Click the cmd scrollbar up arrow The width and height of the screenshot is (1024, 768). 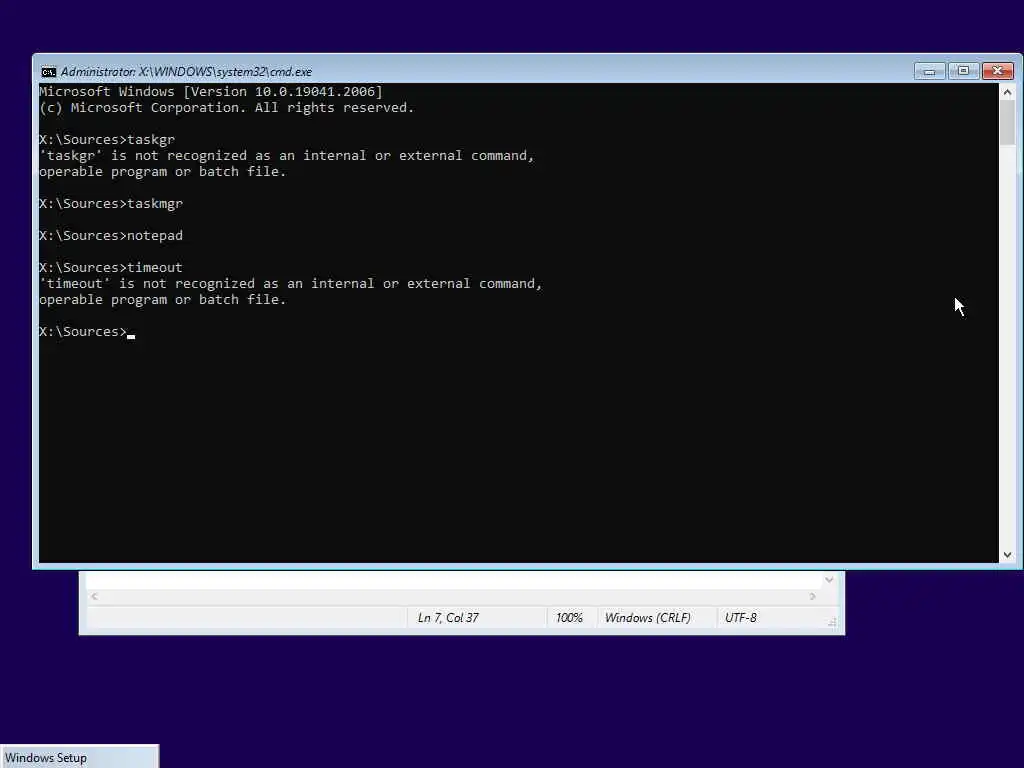coord(1007,92)
